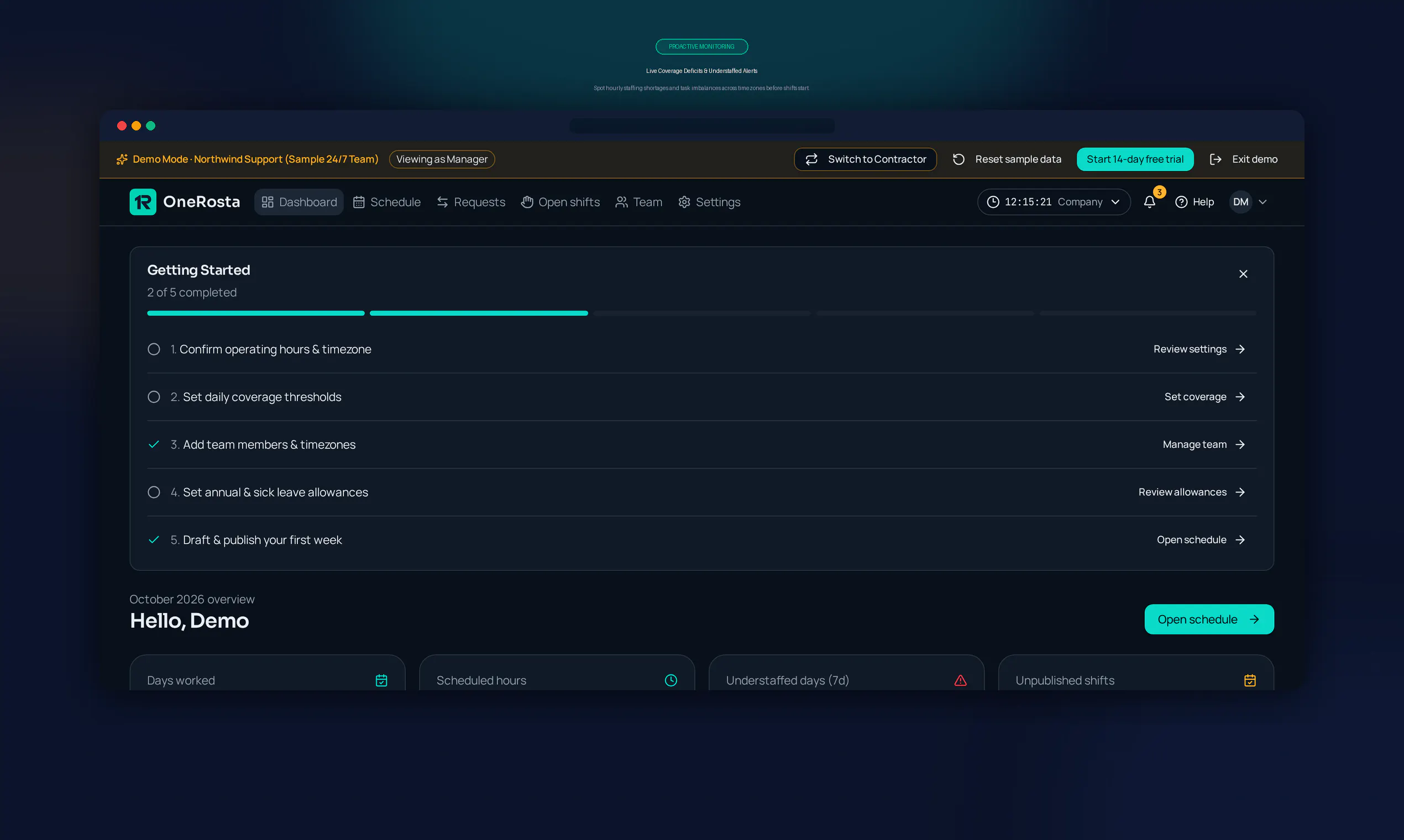This screenshot has width=1404, height=840.
Task: Open the notifications bell icon
Action: coord(1149,202)
